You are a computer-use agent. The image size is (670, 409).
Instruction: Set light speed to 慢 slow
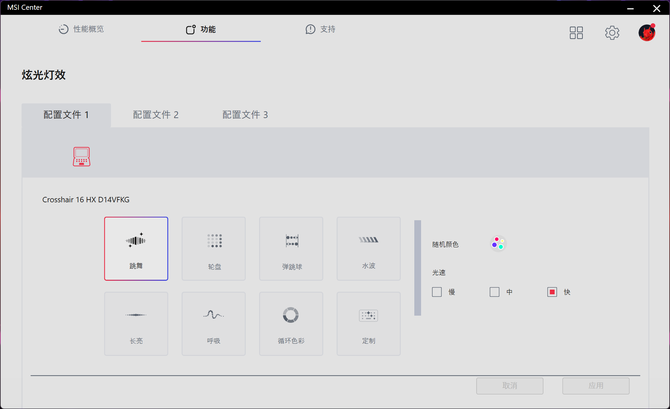pos(437,292)
